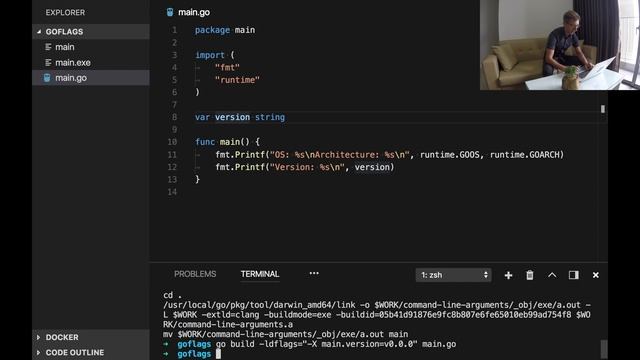Maximize panel with up chevron icon
640x360 pixels.
[x=552, y=275]
